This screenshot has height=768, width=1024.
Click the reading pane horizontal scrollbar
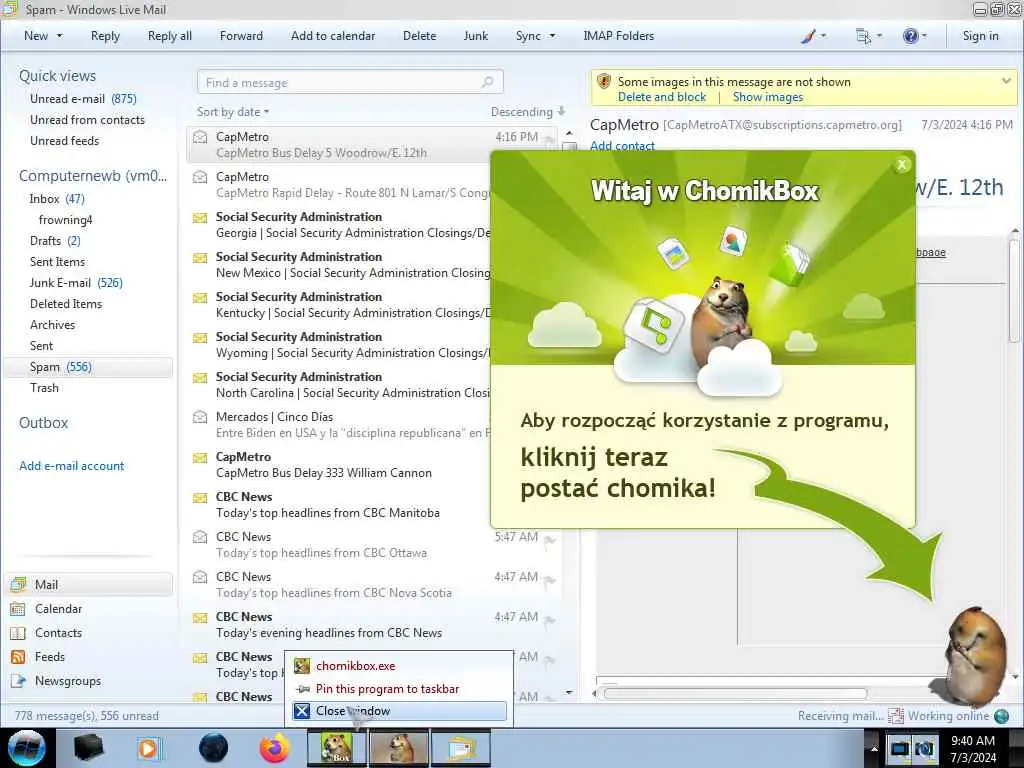[735, 694]
